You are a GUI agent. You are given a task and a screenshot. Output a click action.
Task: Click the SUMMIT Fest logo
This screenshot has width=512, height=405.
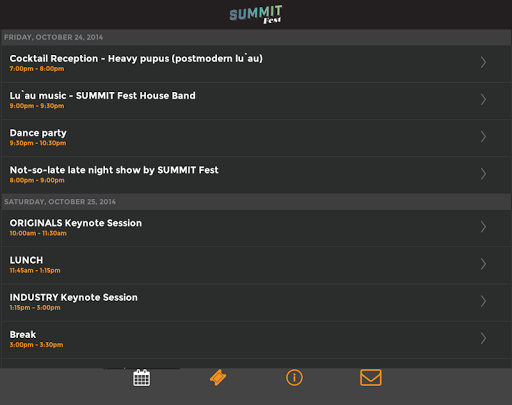pos(256,14)
